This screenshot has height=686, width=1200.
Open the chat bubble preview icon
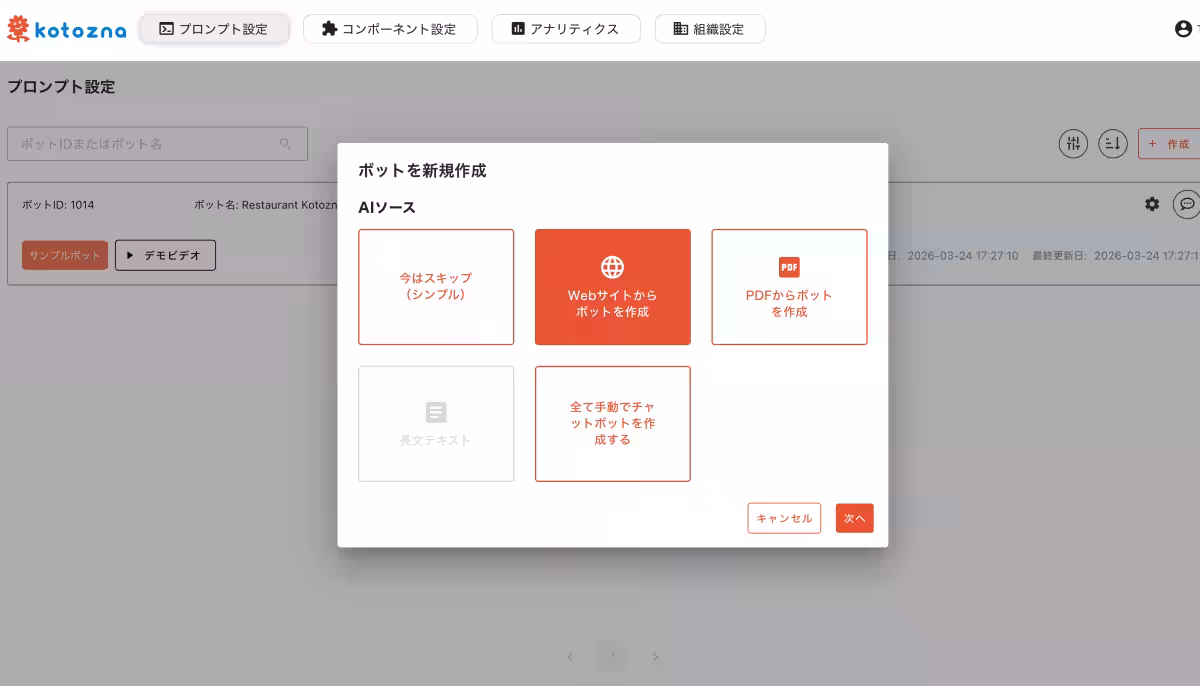click(x=1188, y=204)
